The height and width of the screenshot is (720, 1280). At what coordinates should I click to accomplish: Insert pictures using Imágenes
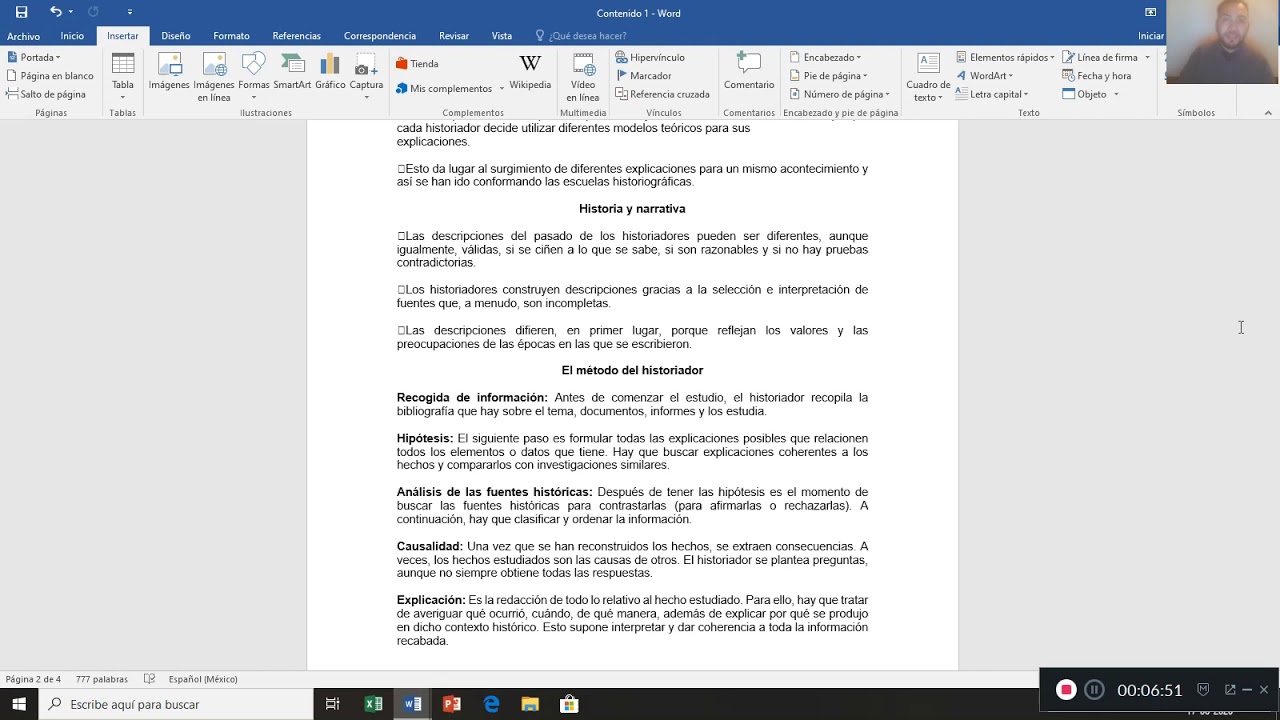(x=169, y=72)
